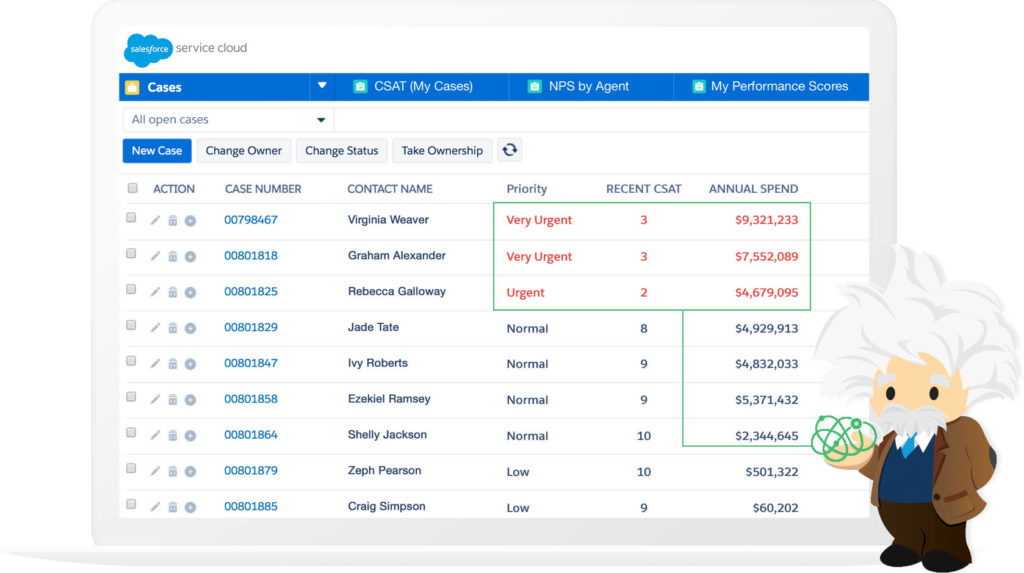
Task: Check the box for Ezekiel Ramsey's case
Action: point(131,397)
